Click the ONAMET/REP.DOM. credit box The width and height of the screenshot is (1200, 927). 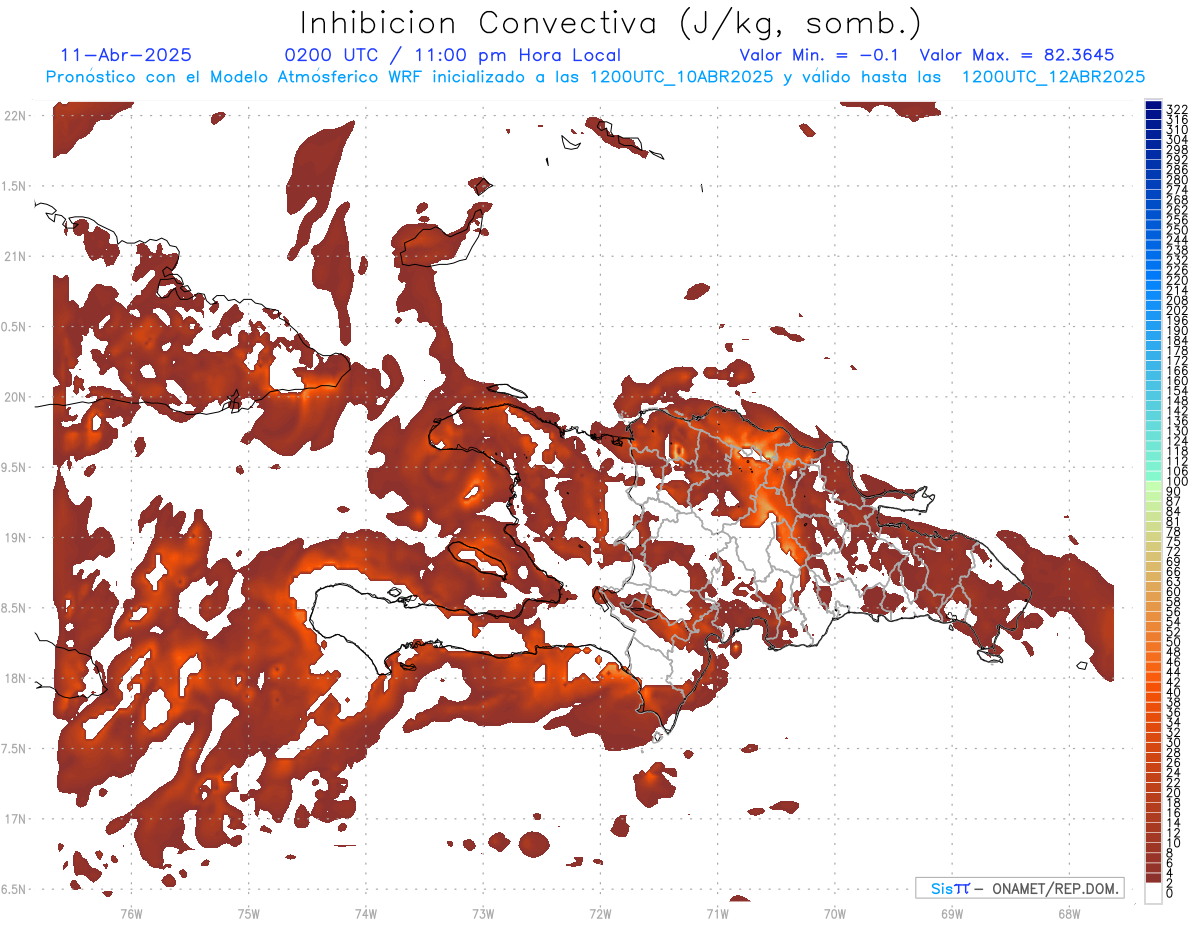click(1020, 888)
